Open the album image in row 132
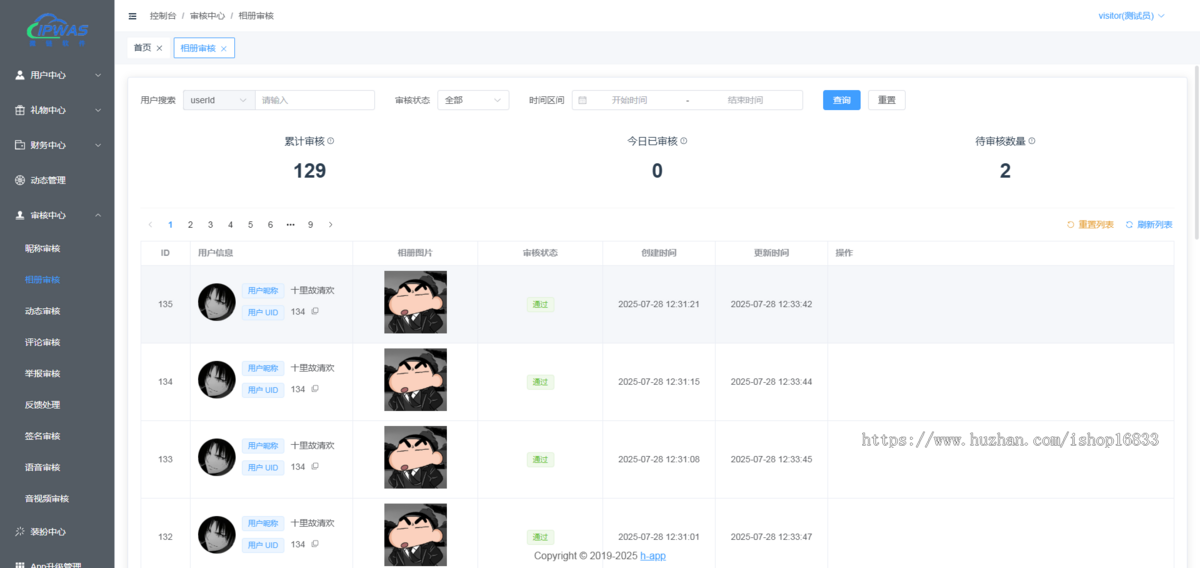This screenshot has height=568, width=1200. pos(415,535)
